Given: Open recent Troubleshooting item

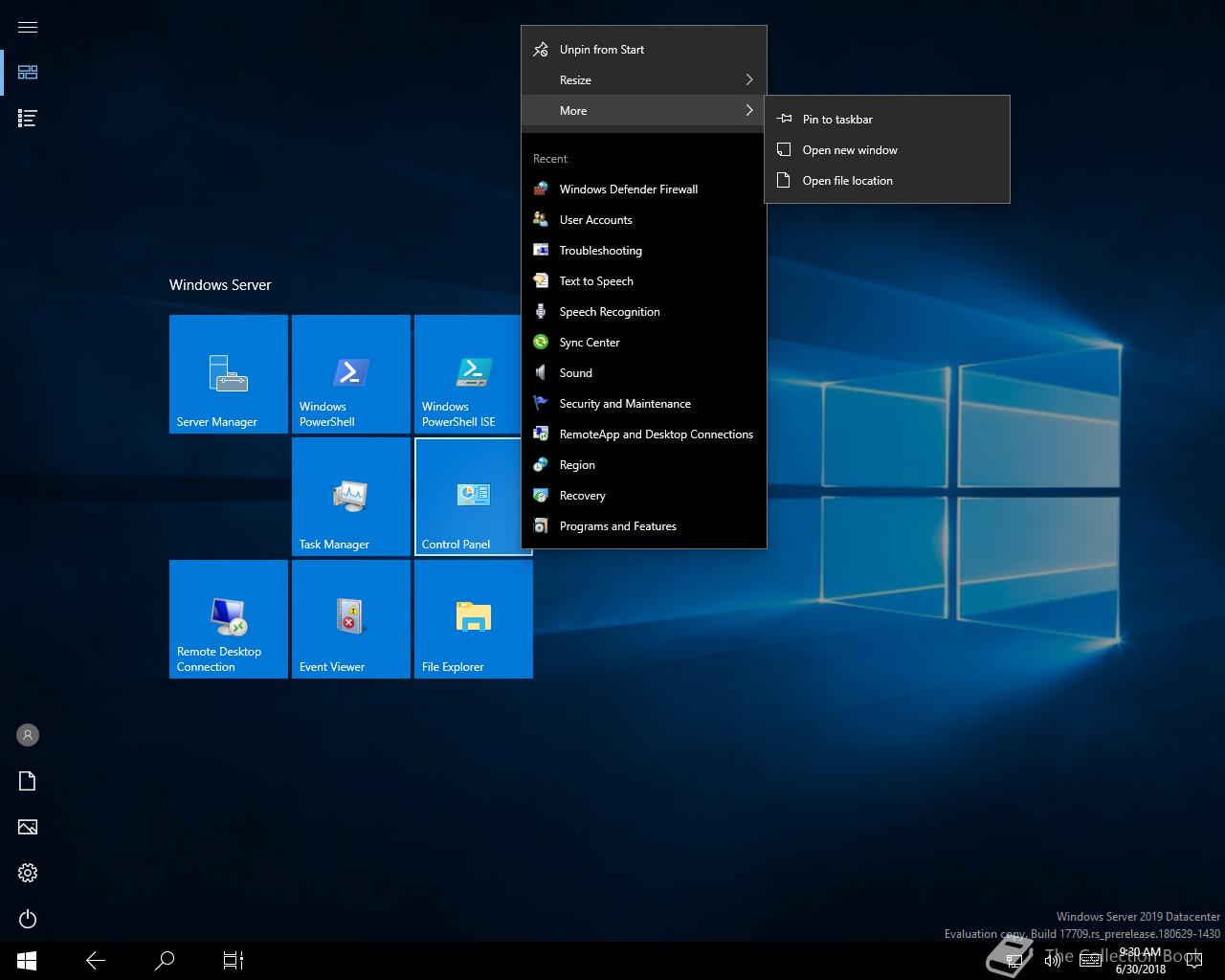Looking at the screenshot, I should 644,251.
